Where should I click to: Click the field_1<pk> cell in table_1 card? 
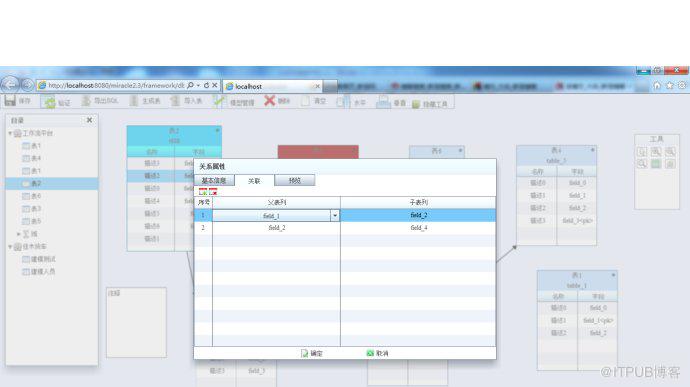(598, 321)
